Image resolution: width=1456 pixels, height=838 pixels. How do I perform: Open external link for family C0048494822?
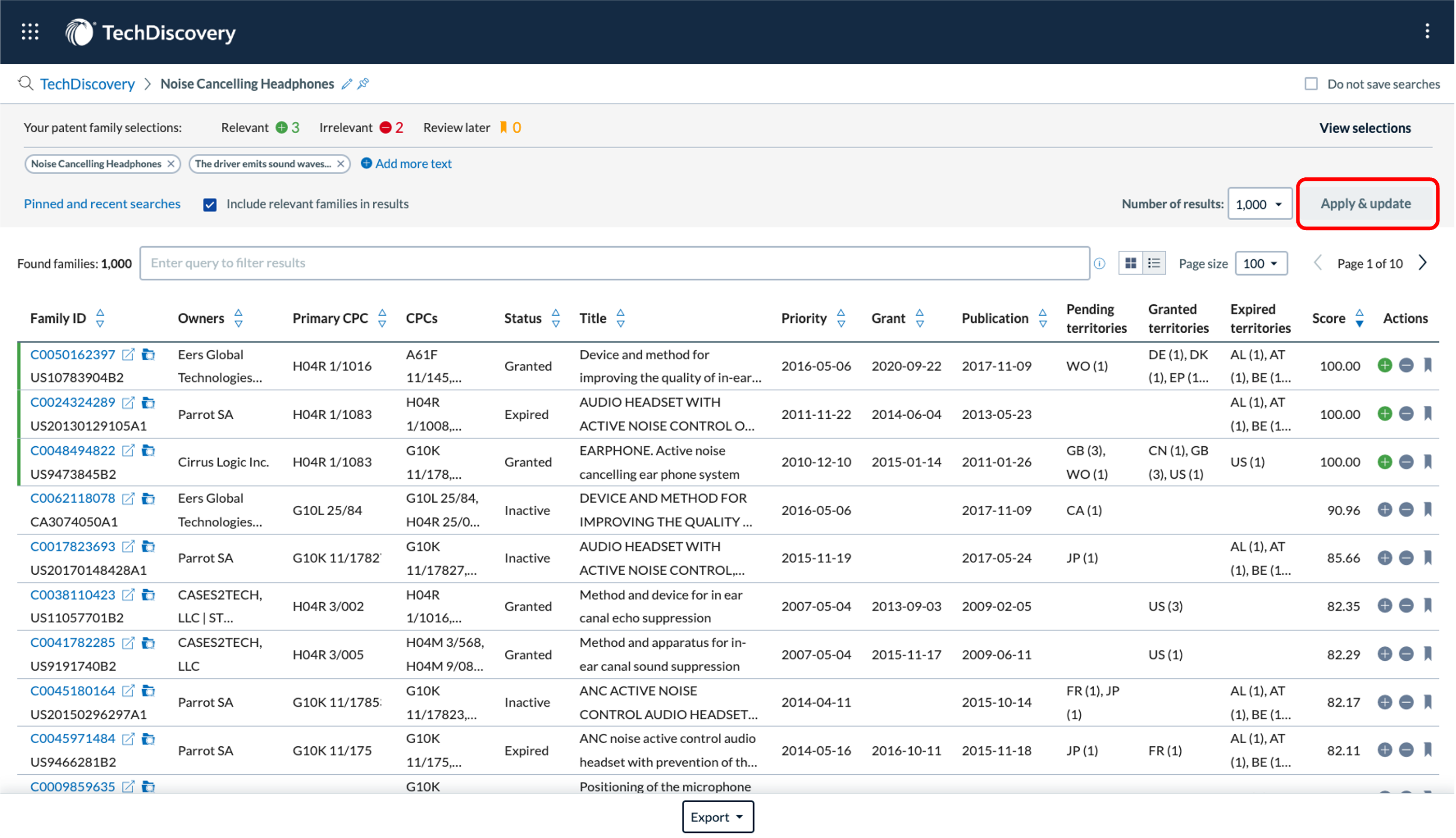pos(129,451)
